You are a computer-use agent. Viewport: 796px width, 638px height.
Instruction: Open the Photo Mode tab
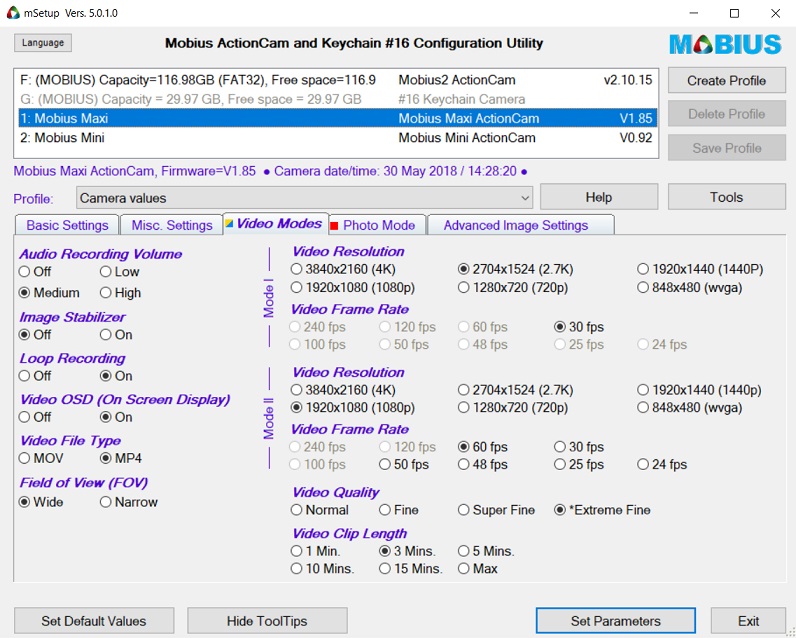[x=378, y=225]
